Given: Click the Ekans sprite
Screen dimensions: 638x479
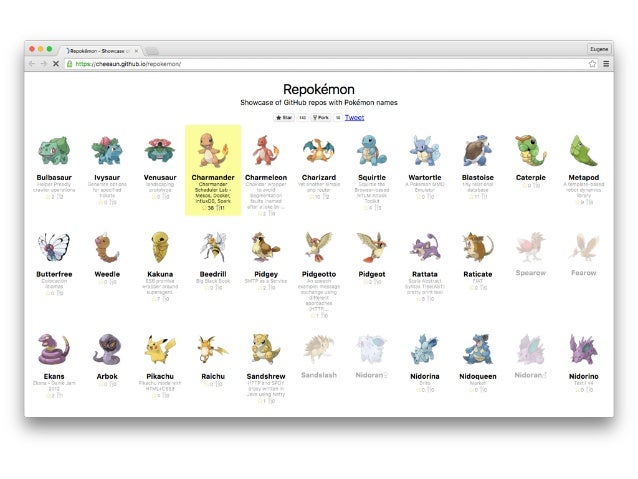Looking at the screenshot, I should pyautogui.click(x=54, y=349).
